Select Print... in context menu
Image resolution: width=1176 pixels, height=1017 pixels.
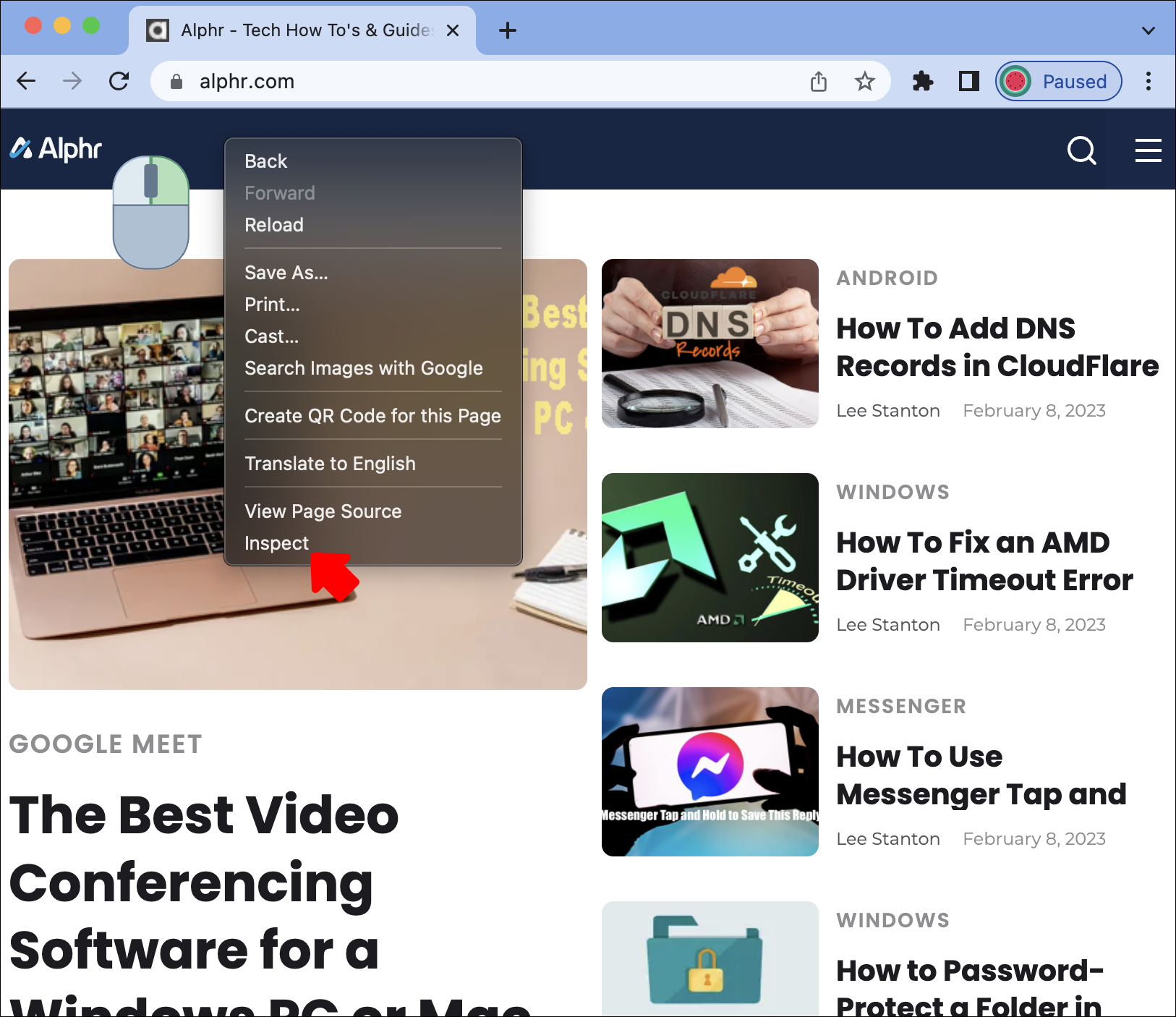373,305
